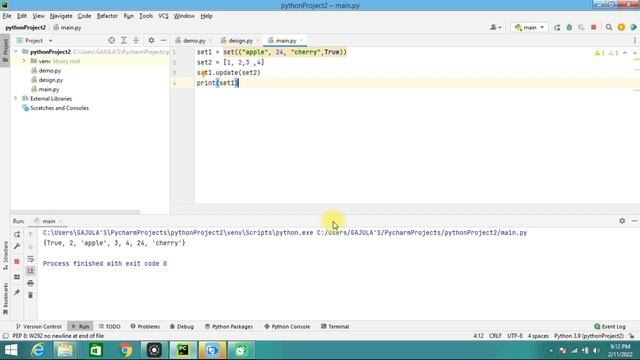Toggle Pin Tab in Run panel
The height and width of the screenshot is (360, 640).
(x=17, y=292)
